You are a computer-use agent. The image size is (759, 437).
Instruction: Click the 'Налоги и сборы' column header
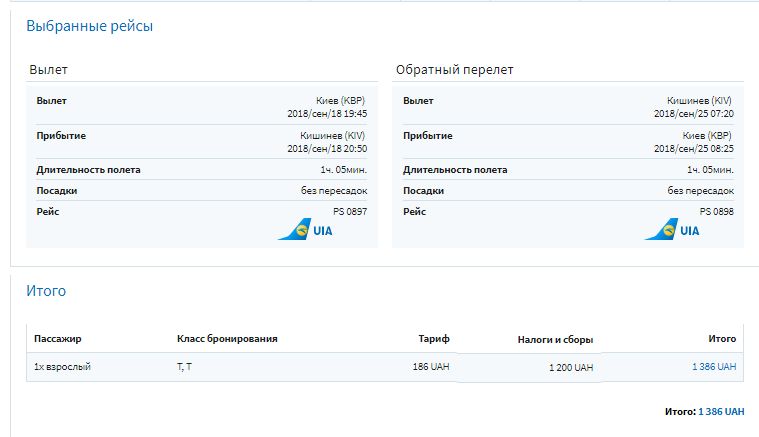[555, 340]
